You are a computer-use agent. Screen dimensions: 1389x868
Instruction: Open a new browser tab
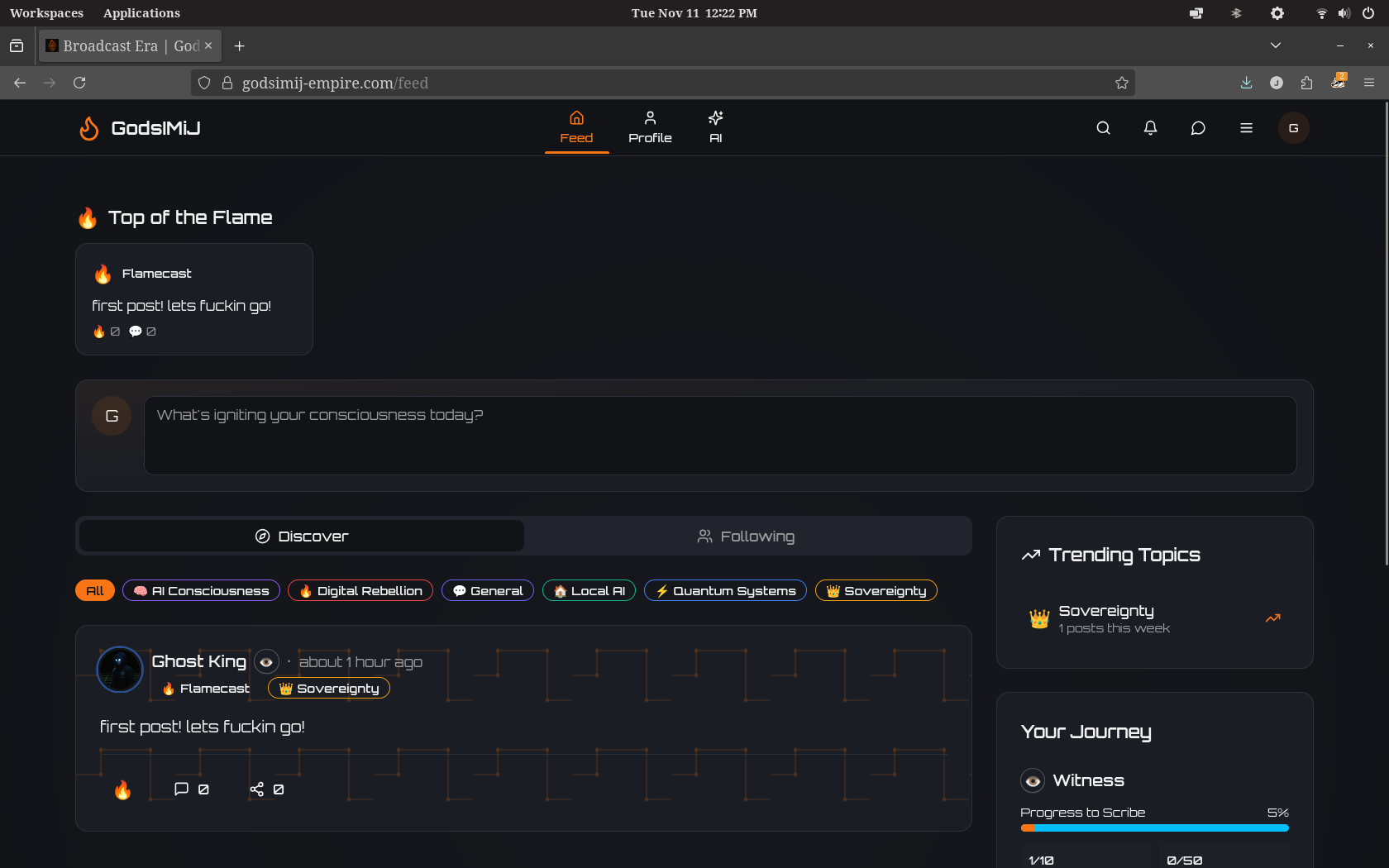pos(239,46)
